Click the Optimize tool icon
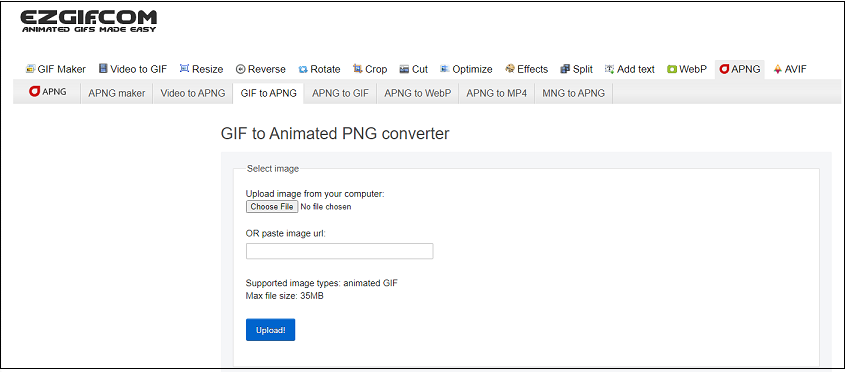 click(x=445, y=69)
